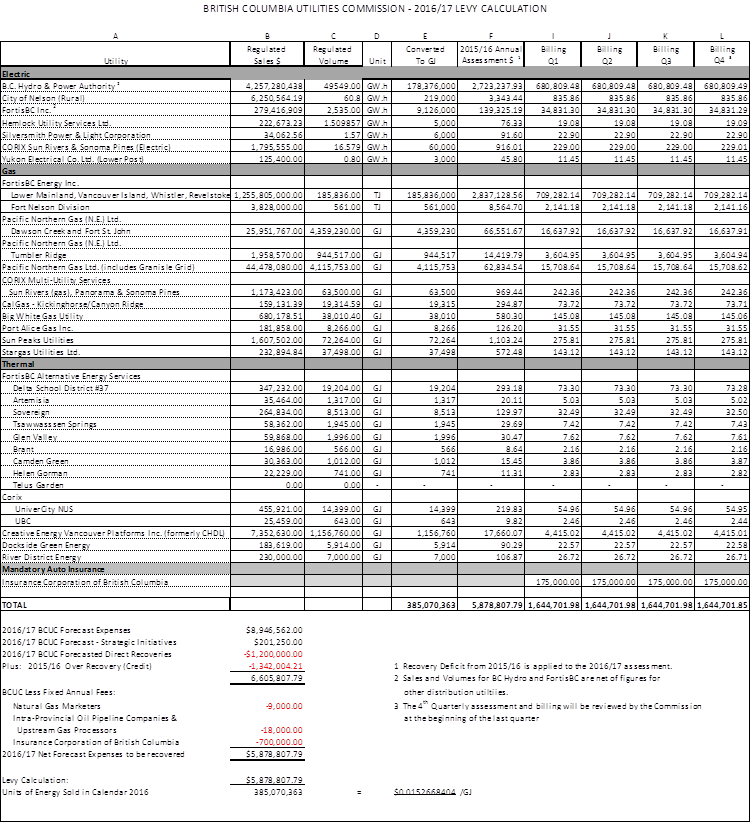The width and height of the screenshot is (751, 823).
Task: Click Direct Recoveries amount -$1,200,000.00
Action: pyautogui.click(x=273, y=655)
